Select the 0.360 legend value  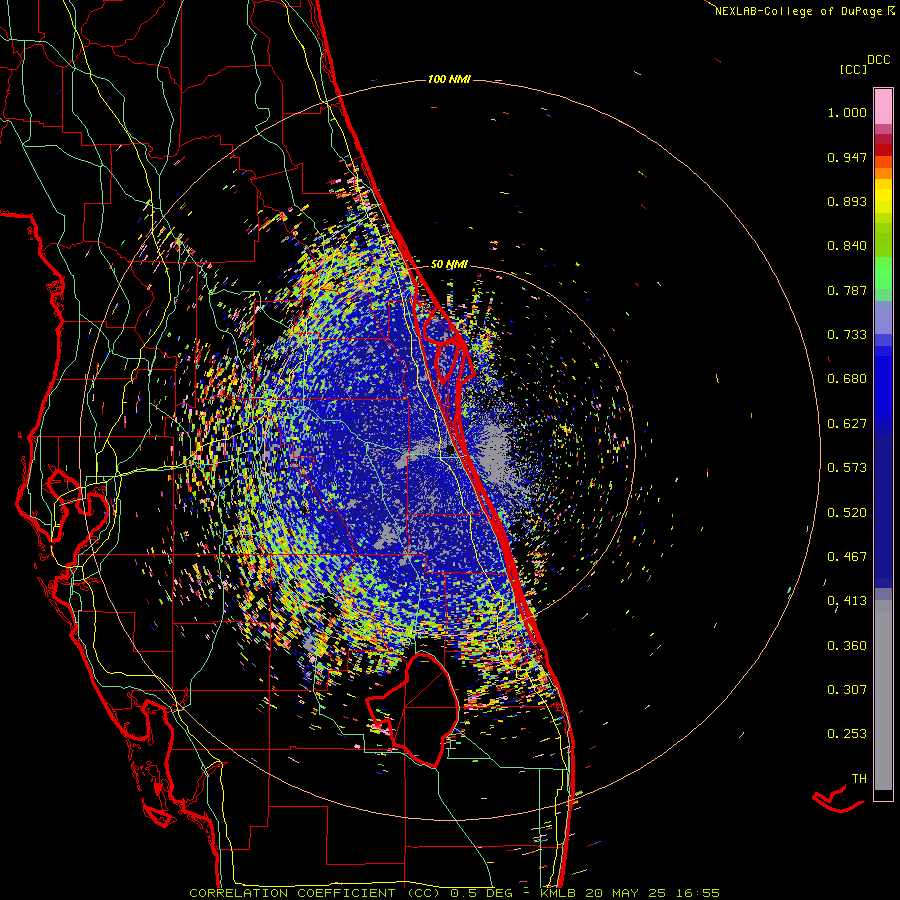click(847, 646)
